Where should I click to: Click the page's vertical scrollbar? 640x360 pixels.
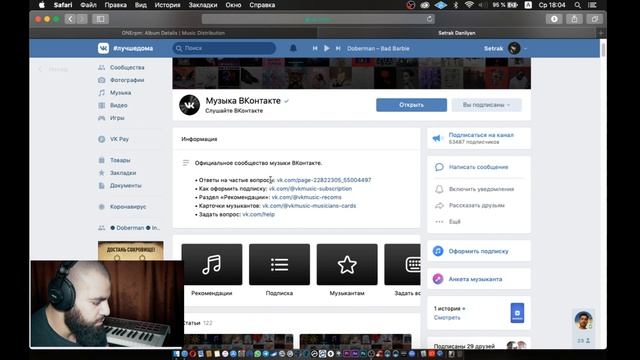coord(603,50)
